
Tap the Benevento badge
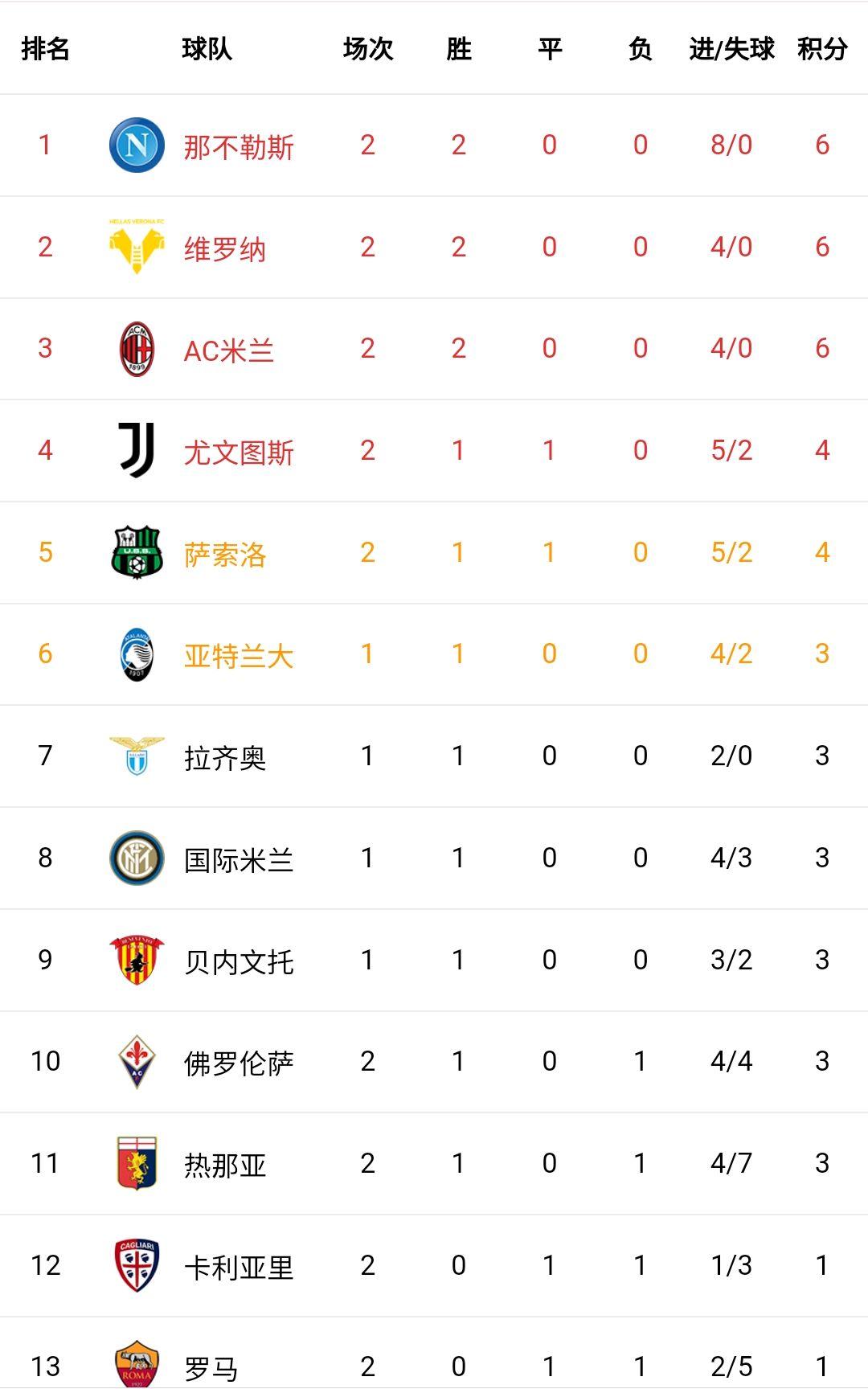coord(137,960)
